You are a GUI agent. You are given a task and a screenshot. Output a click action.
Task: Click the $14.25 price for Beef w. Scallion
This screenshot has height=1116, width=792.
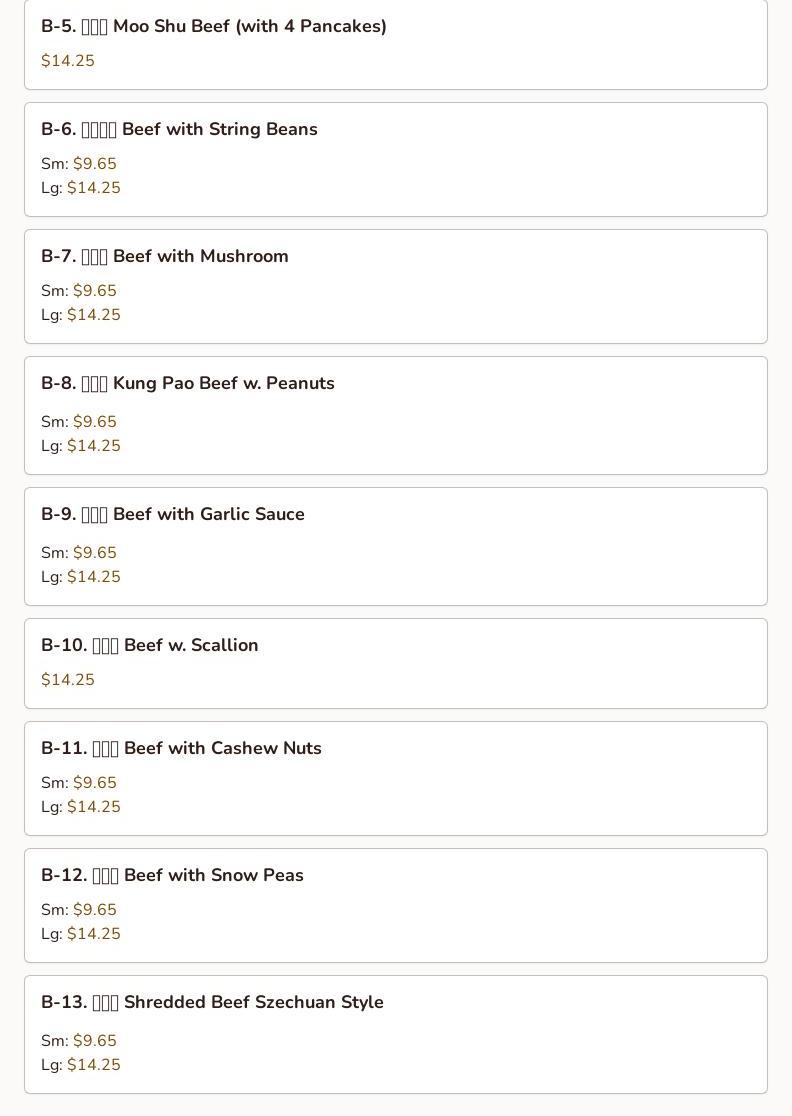coord(68,680)
